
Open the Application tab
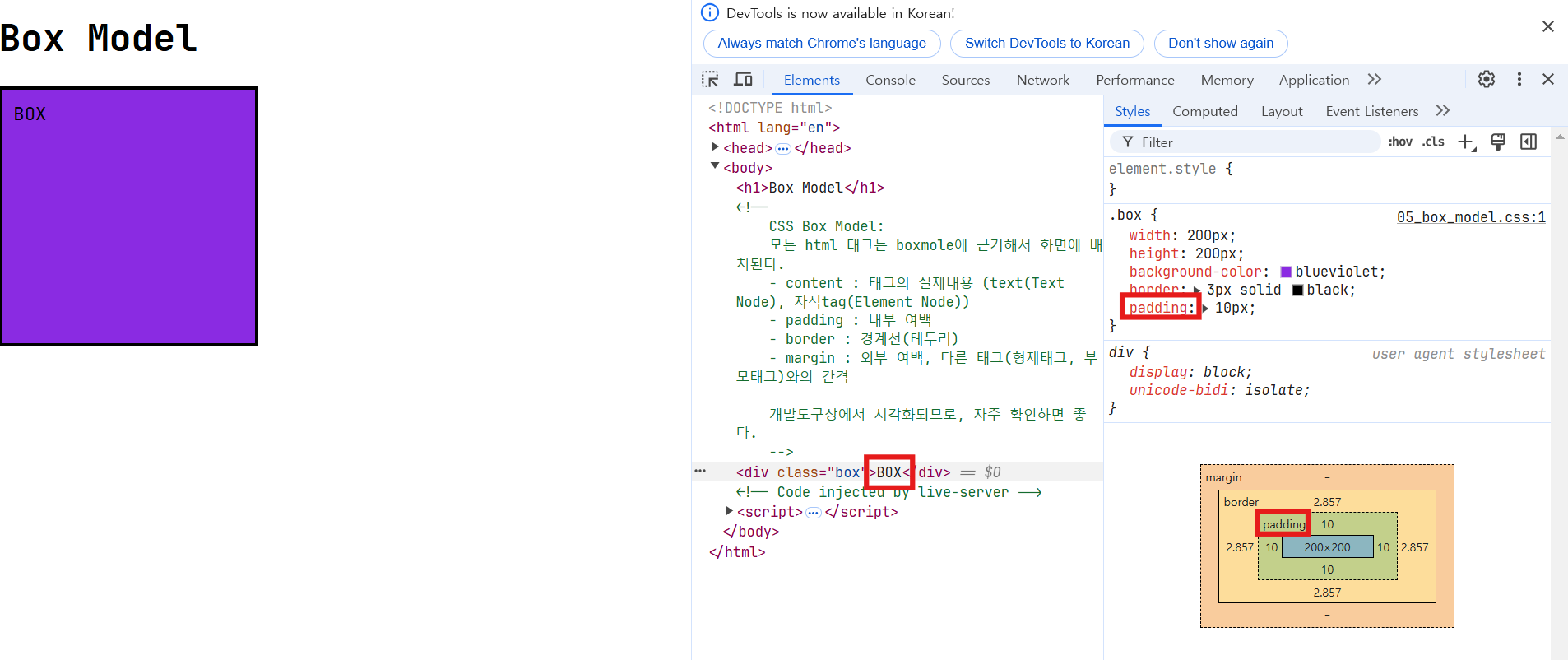point(1314,80)
